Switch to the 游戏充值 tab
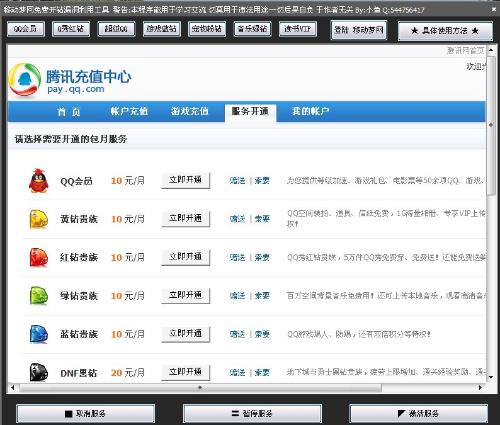 190,111
